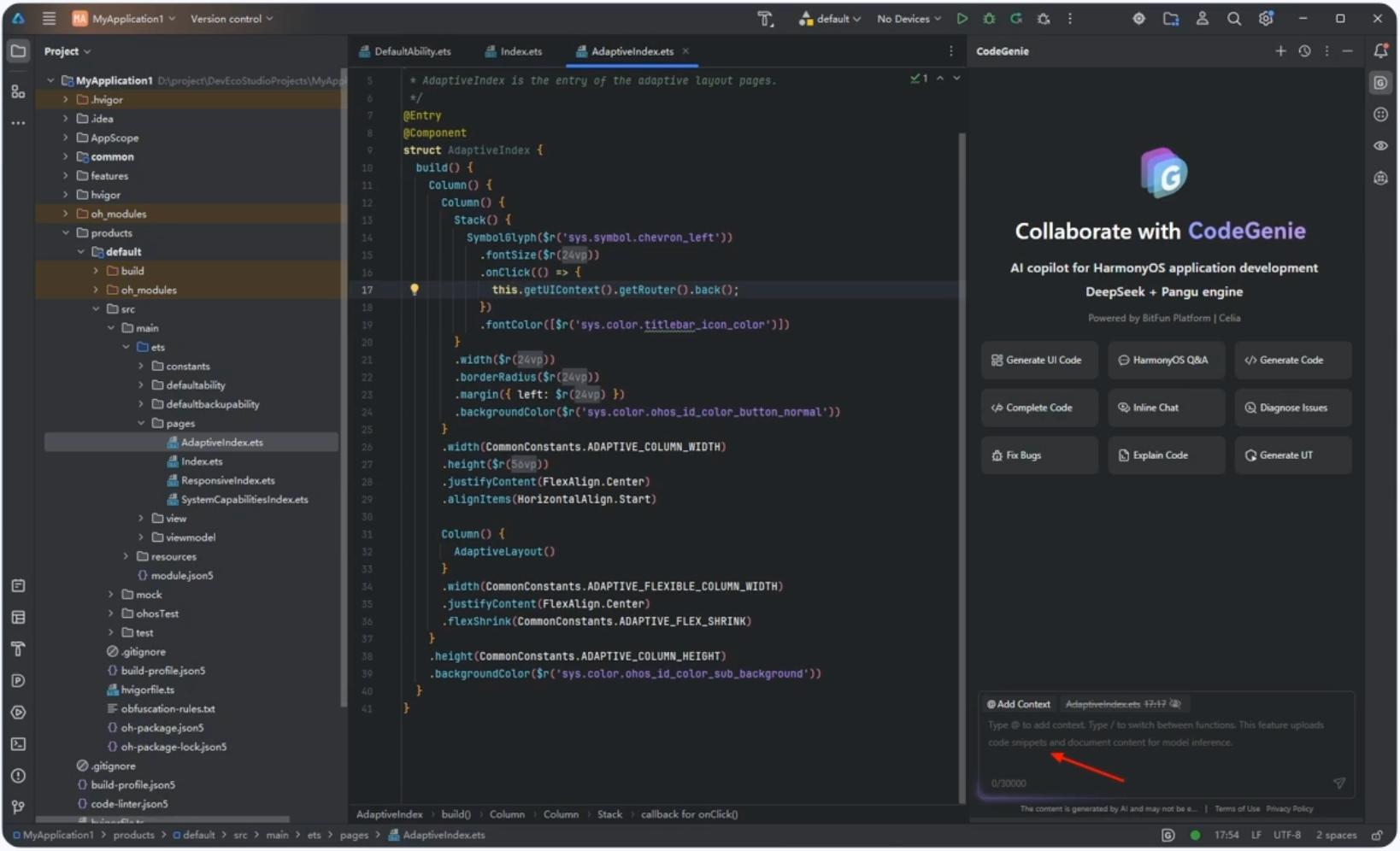Open more run actions kebab in toolbar
This screenshot has width=1400, height=851.
(x=1069, y=18)
